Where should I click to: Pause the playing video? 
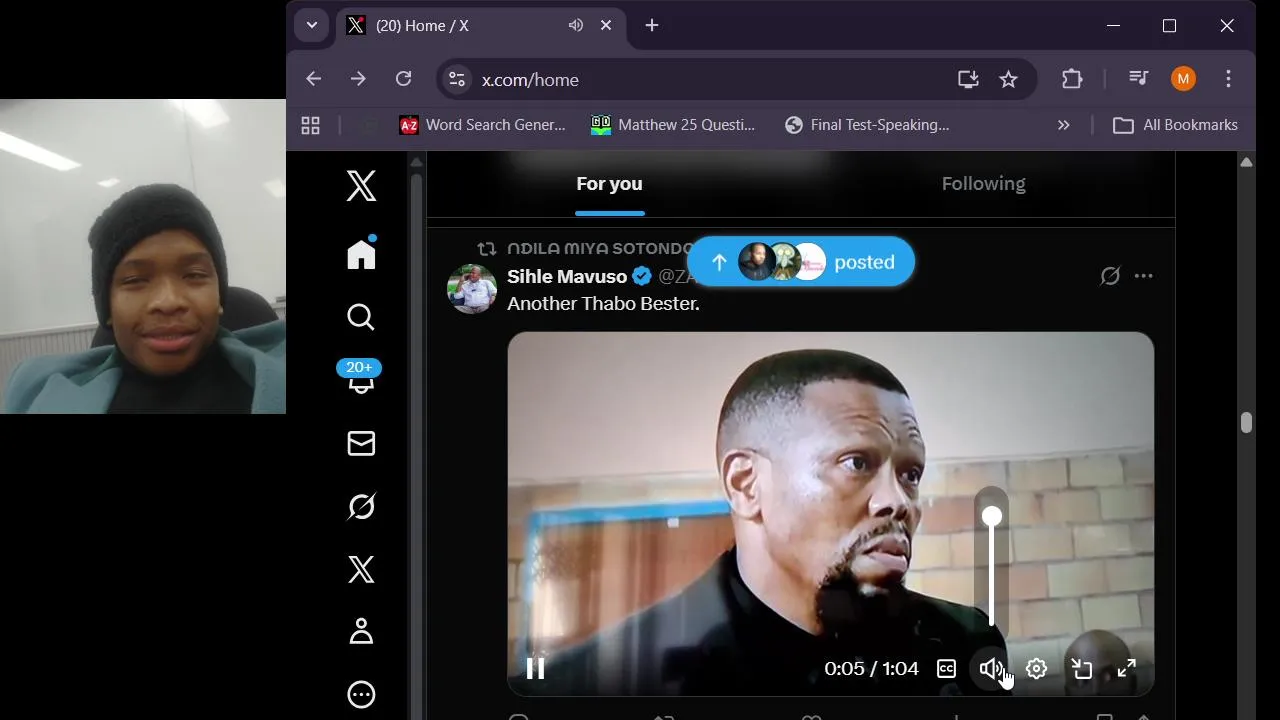535,668
